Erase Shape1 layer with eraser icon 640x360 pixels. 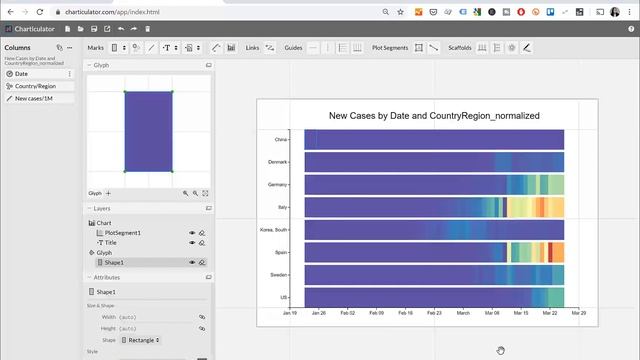pos(202,262)
